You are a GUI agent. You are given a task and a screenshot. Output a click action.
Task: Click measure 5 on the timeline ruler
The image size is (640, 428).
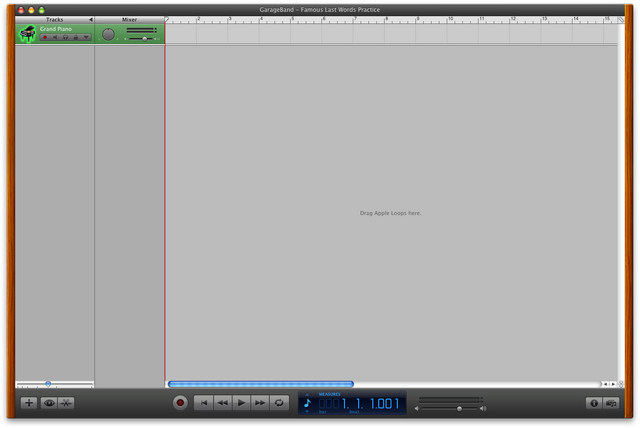tap(293, 19)
